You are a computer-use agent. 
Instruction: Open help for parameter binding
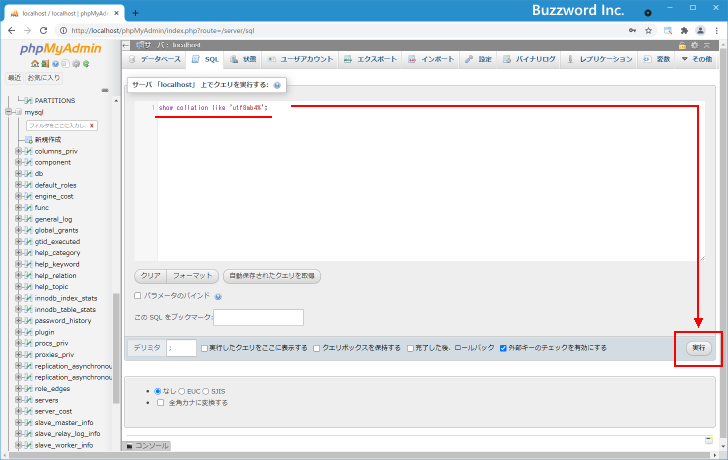point(218,296)
